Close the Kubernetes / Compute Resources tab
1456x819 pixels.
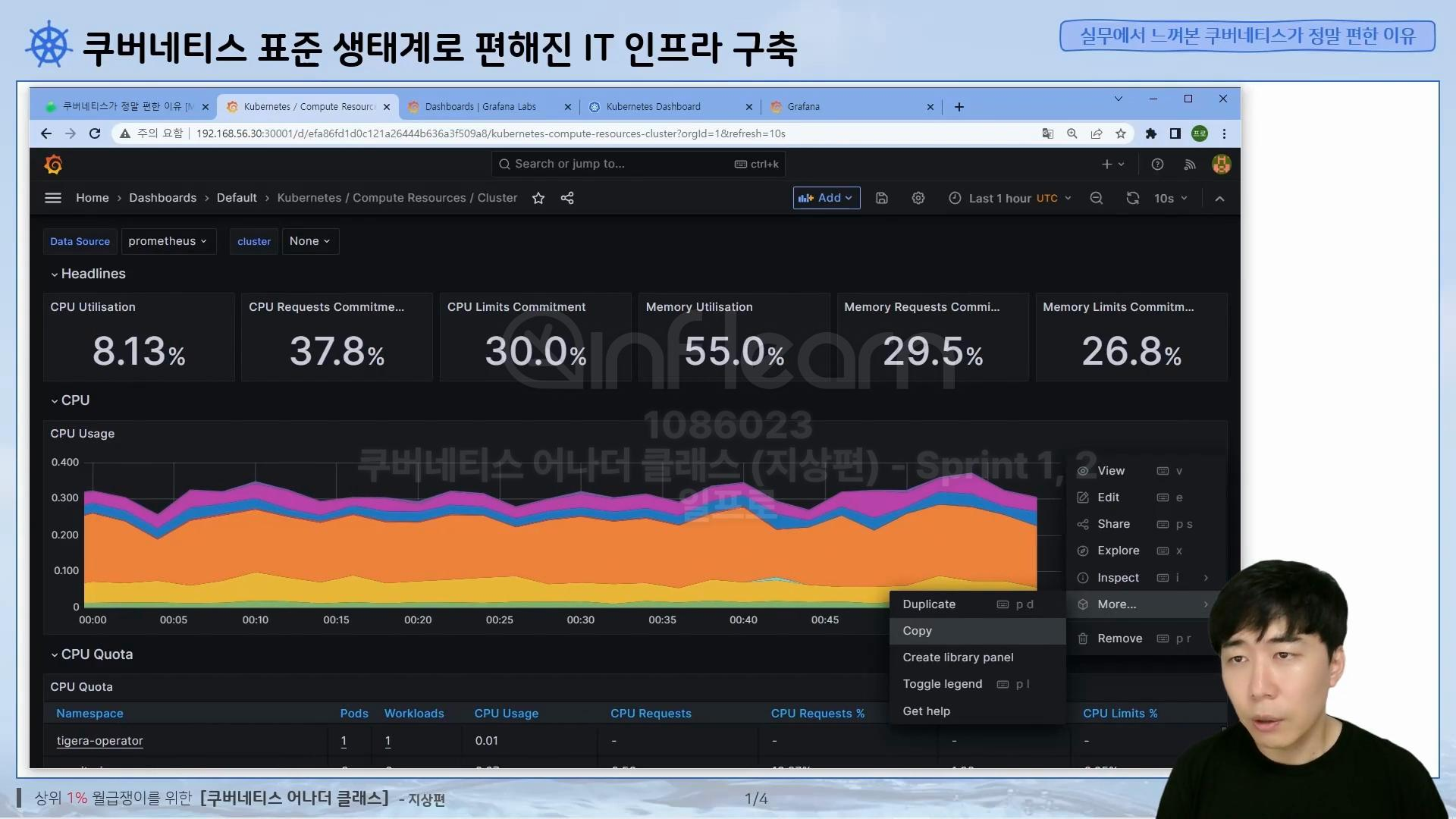tap(387, 107)
